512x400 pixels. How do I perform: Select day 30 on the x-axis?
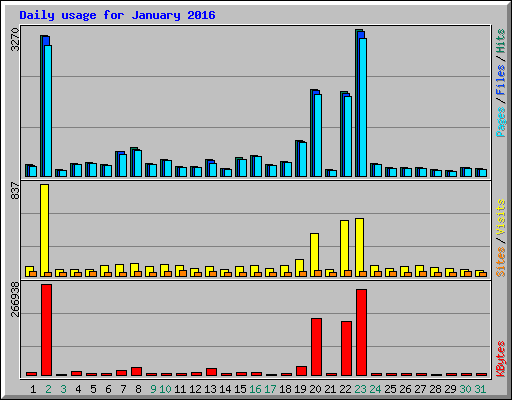tap(465, 389)
